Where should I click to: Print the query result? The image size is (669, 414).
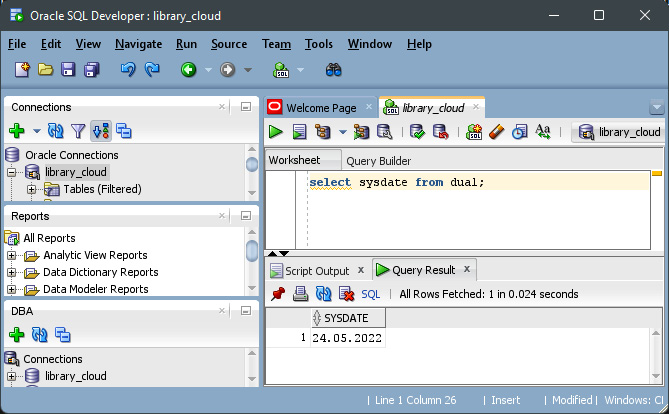300,294
